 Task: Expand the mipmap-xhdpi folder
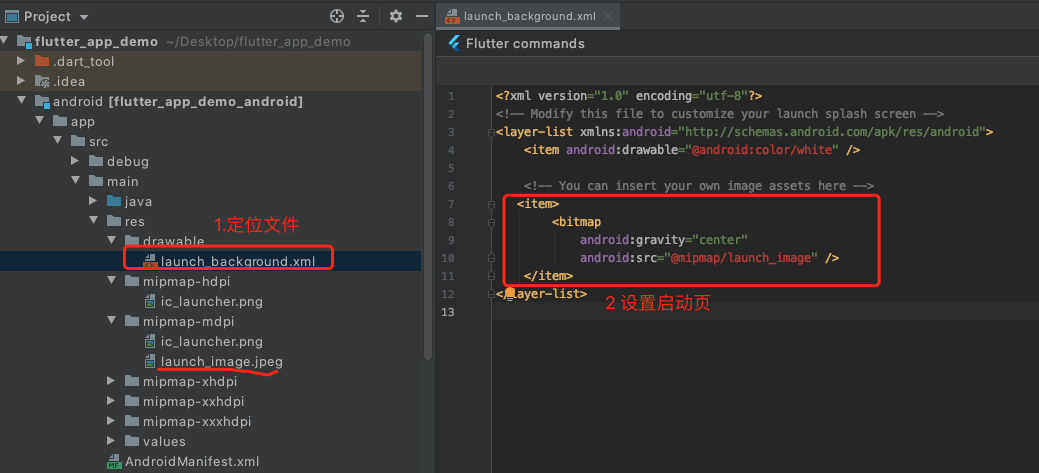[111, 381]
